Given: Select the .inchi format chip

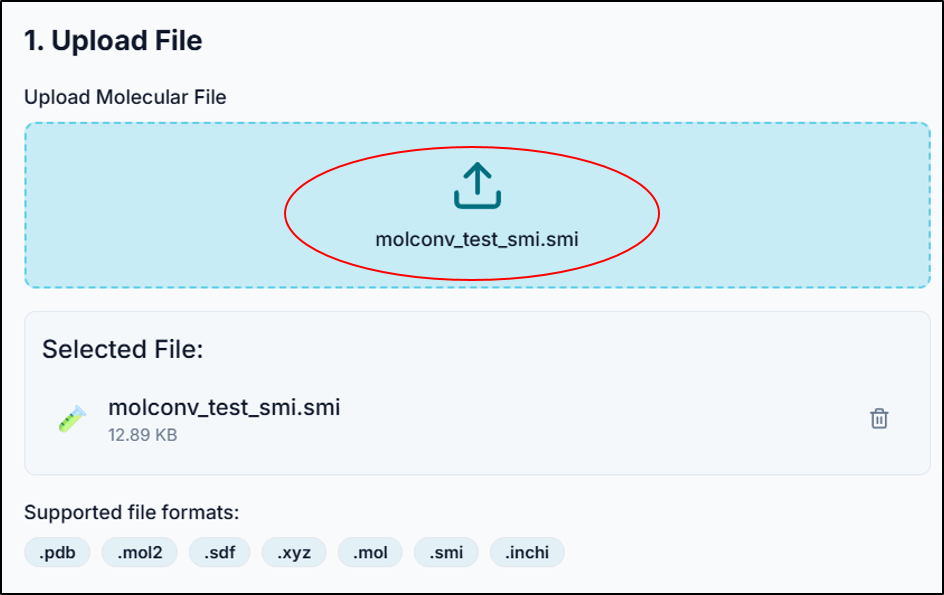Looking at the screenshot, I should tap(527, 552).
